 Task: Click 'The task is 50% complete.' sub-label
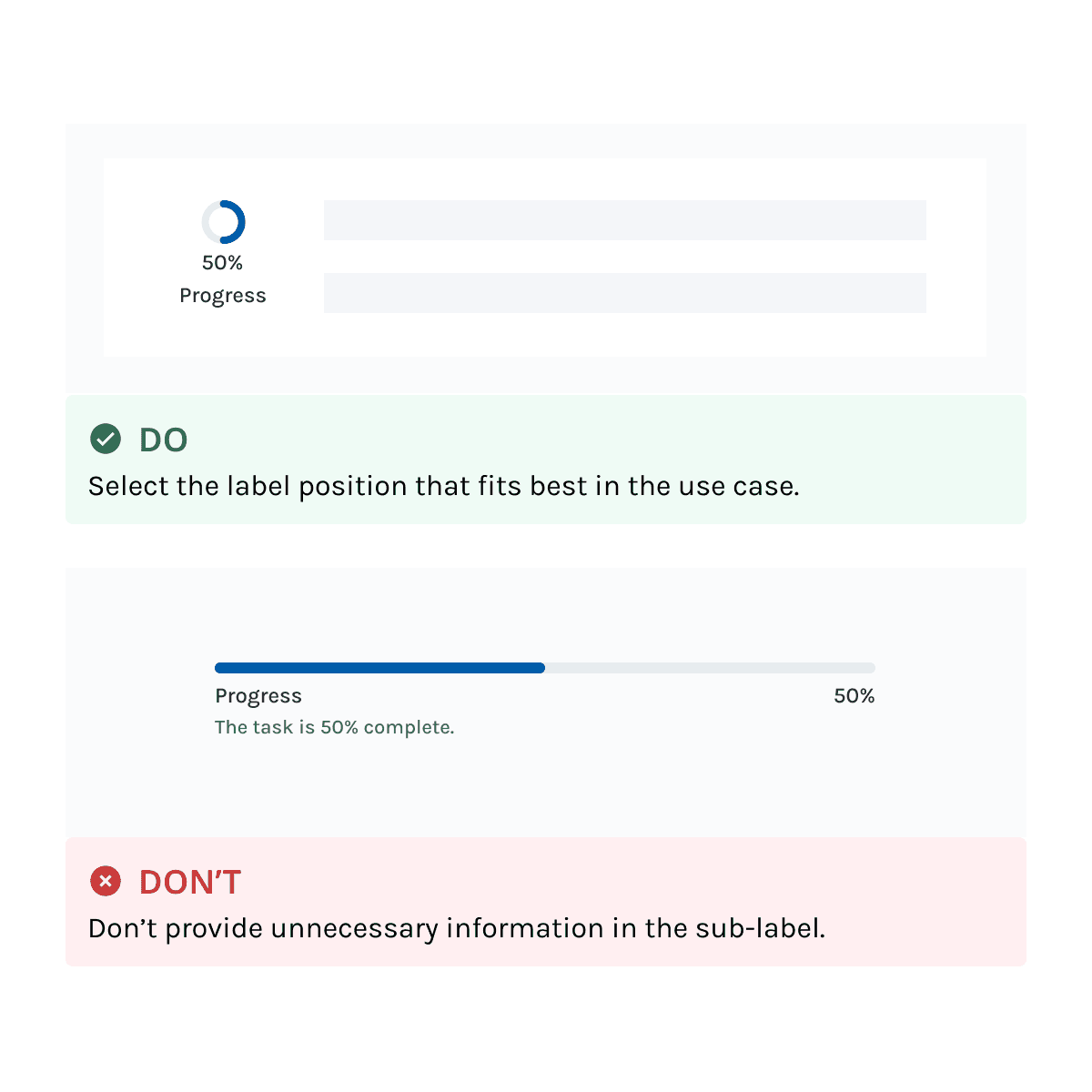[x=335, y=728]
